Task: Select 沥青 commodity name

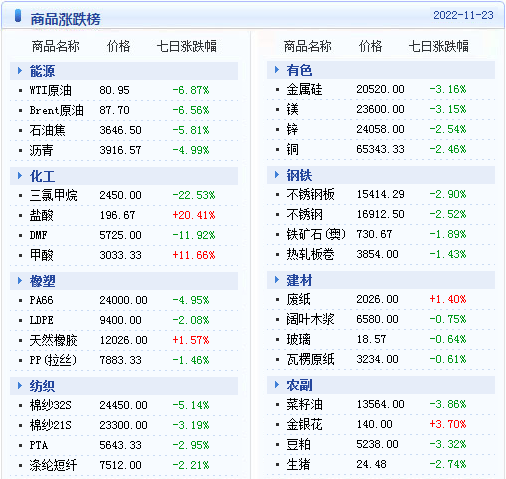Action: click(41, 150)
